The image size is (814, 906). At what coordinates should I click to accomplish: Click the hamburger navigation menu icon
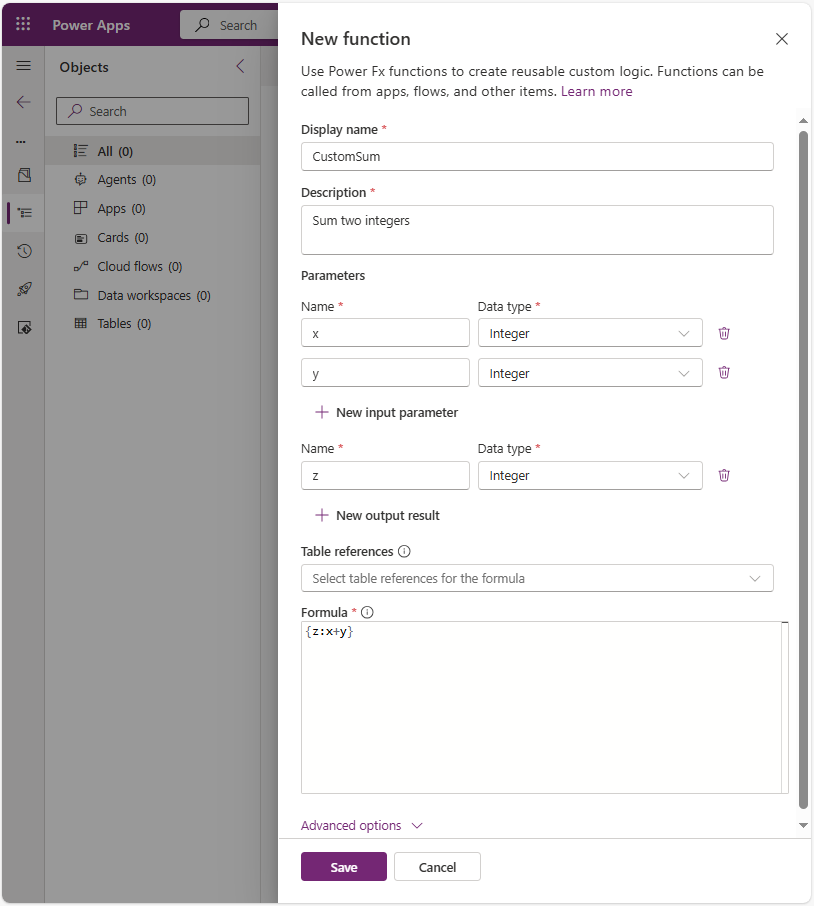coord(23,66)
